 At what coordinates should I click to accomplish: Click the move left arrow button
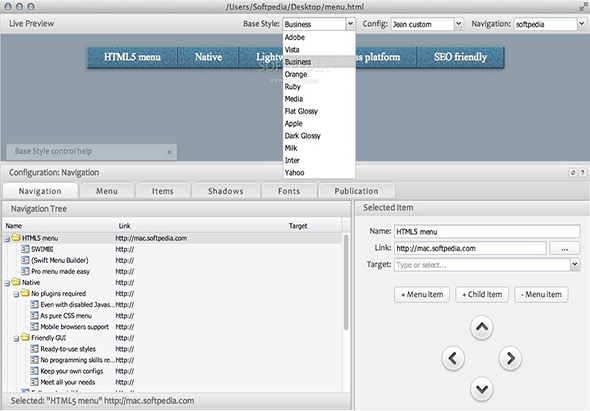pos(453,358)
